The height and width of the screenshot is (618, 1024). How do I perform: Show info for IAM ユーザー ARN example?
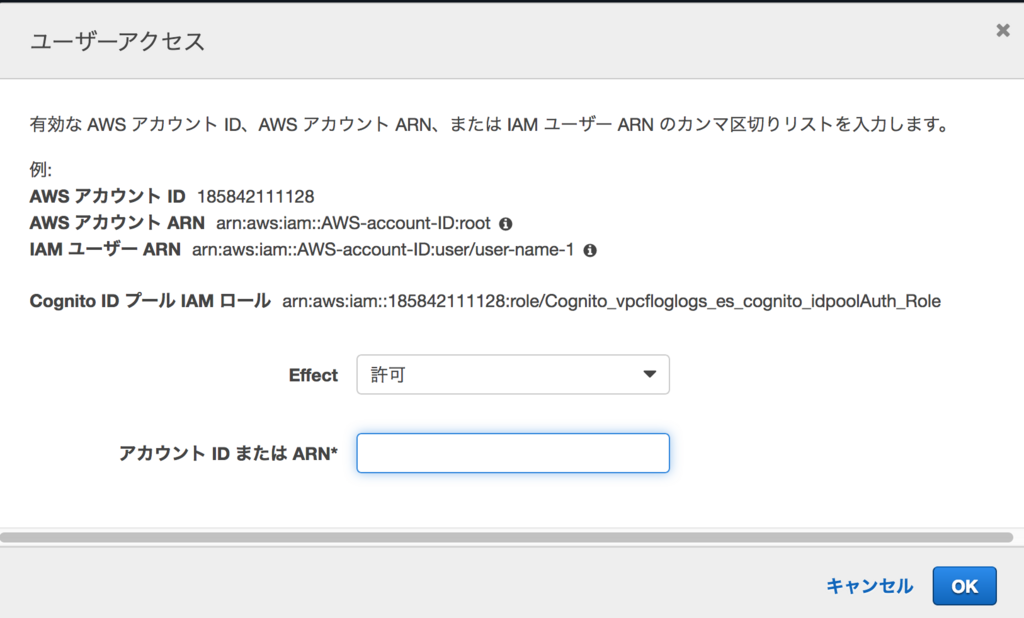(590, 250)
